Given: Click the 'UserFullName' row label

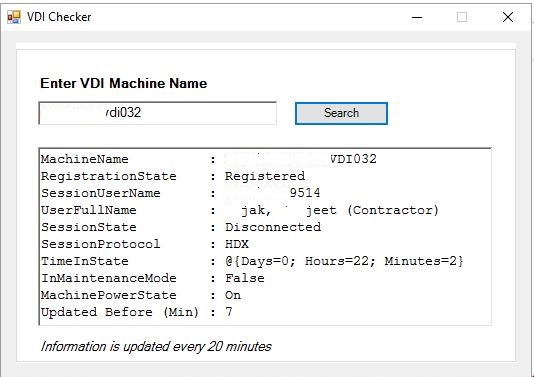Looking at the screenshot, I should [89, 210].
